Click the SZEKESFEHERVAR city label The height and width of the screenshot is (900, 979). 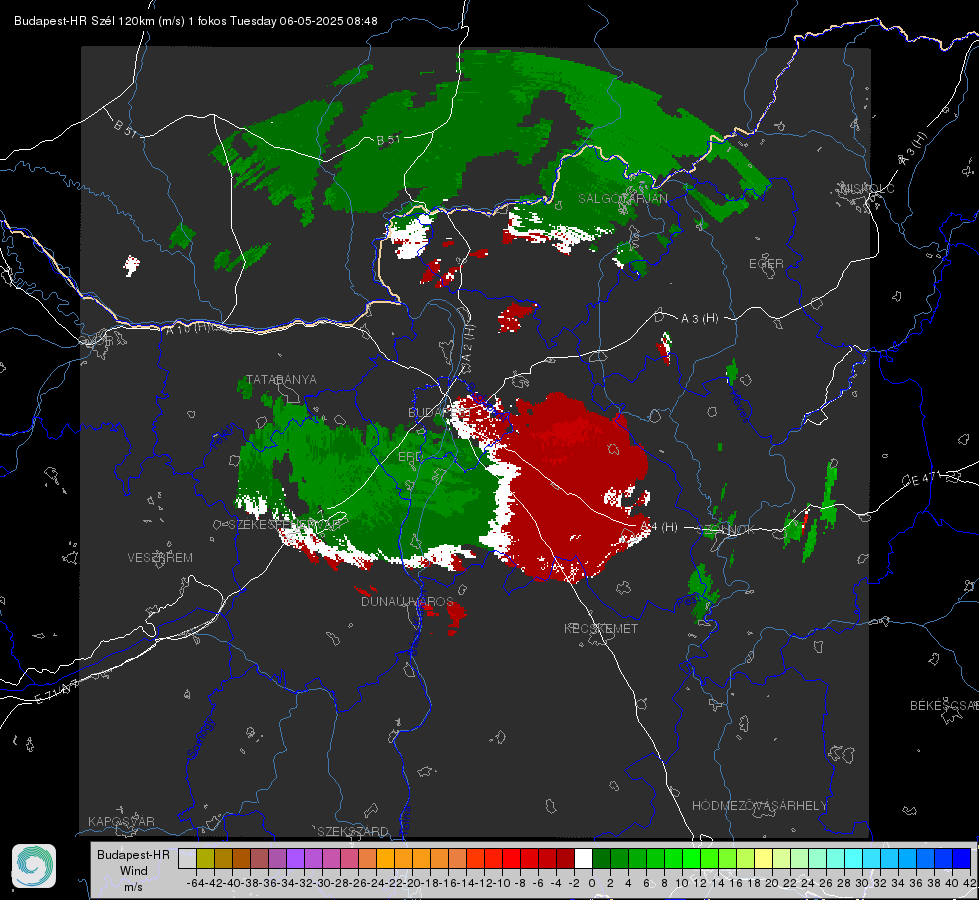(287, 524)
